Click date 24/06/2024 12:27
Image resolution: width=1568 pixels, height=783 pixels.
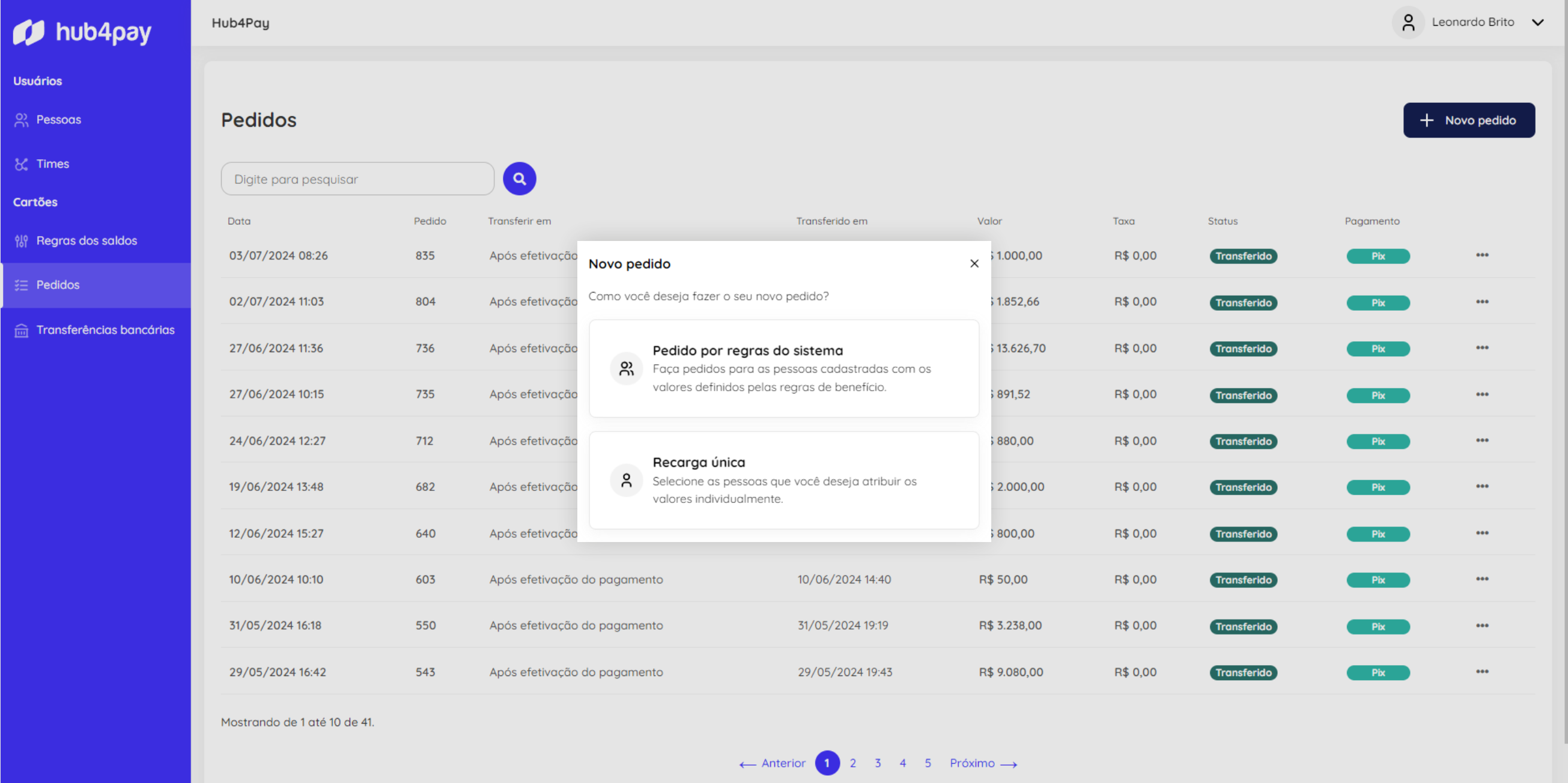pos(277,441)
